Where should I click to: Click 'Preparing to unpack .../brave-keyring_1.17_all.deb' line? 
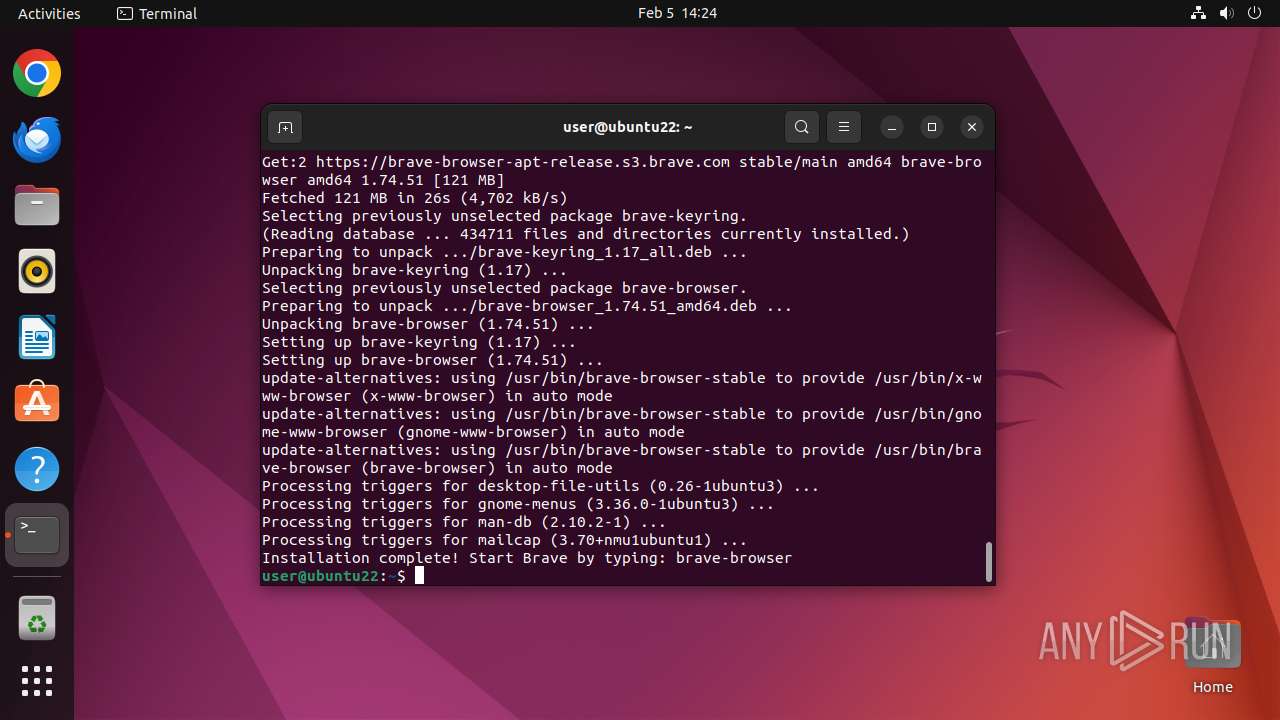[x=505, y=252]
